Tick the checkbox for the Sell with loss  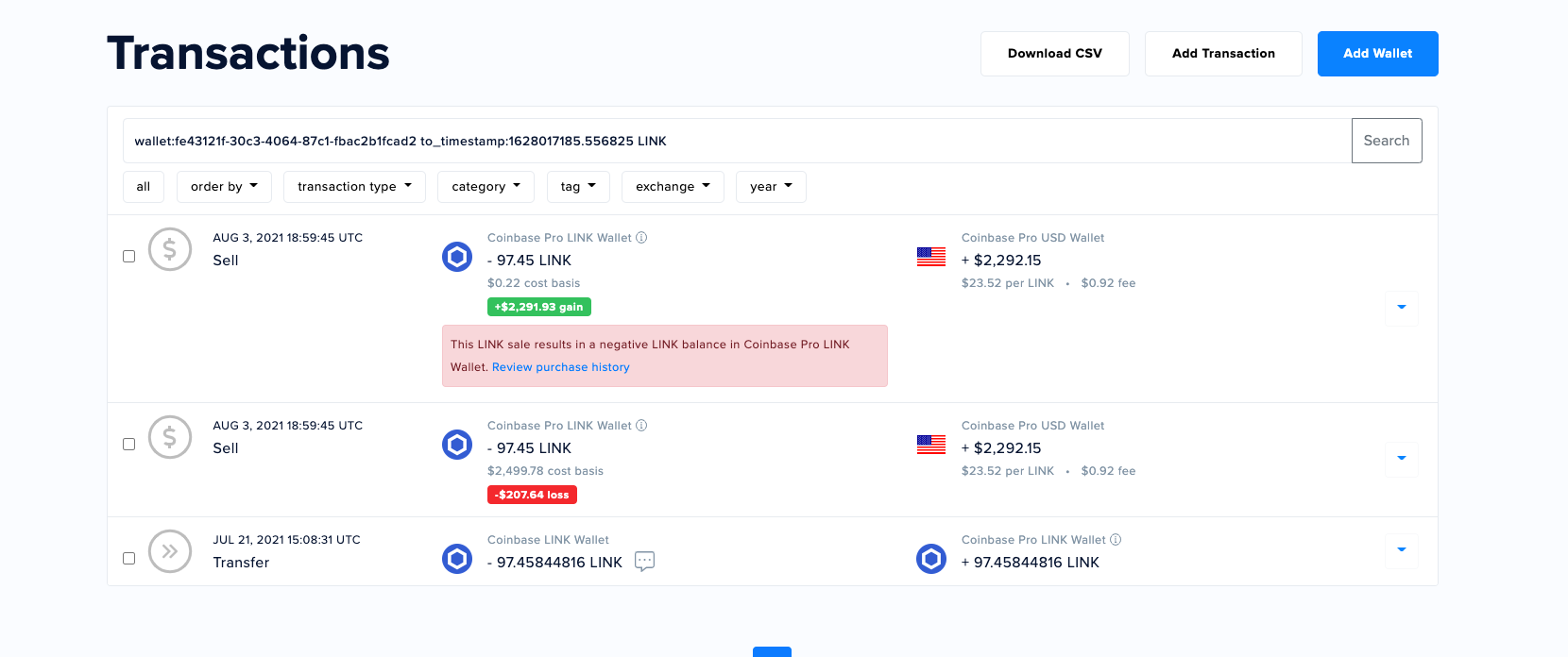pos(129,445)
